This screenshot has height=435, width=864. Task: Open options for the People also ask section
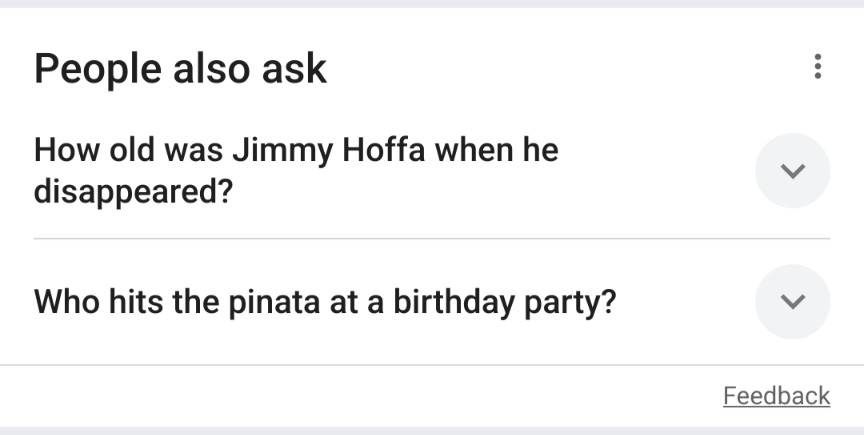click(818, 68)
